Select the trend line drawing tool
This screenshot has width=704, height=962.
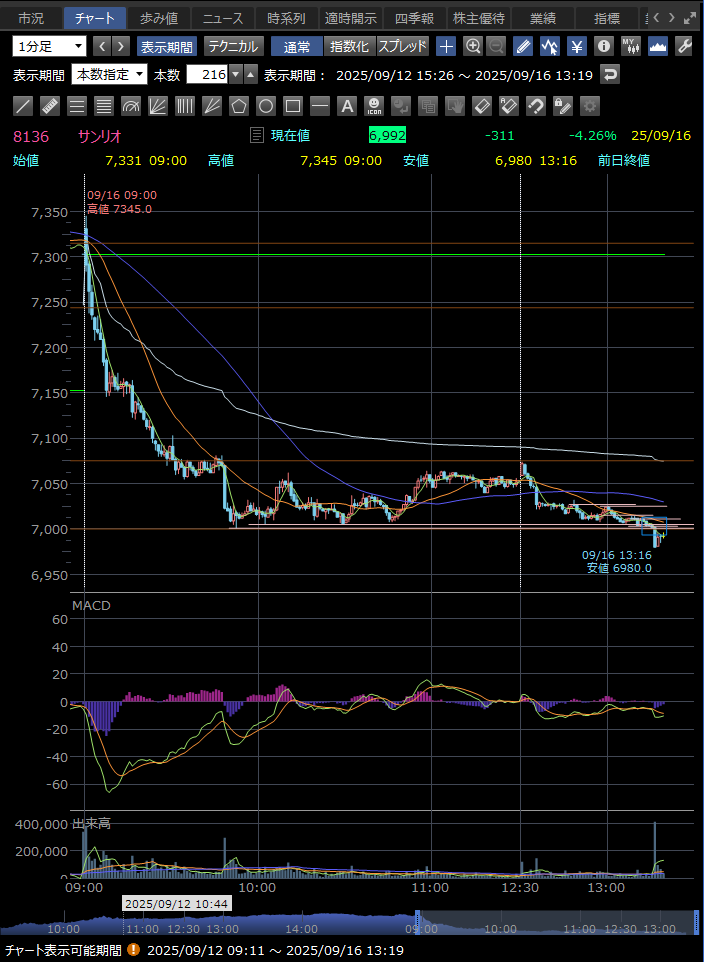point(24,105)
